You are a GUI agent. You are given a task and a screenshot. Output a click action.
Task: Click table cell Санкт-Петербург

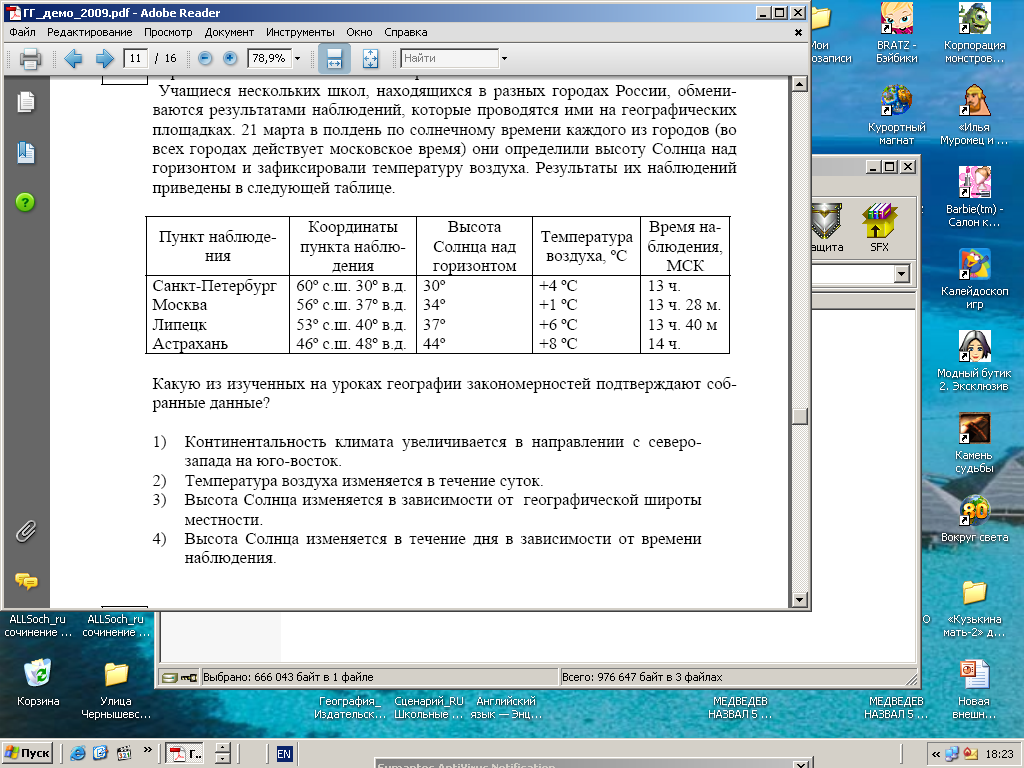pyautogui.click(x=214, y=285)
